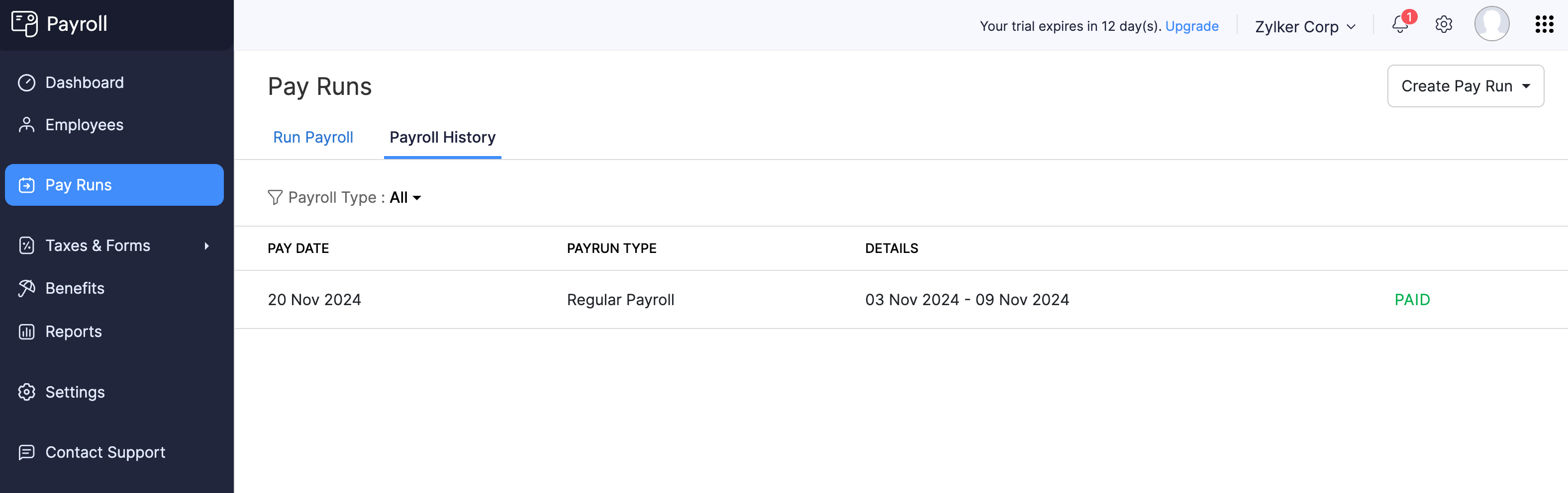Viewport: 1568px width, 493px height.
Task: Expand the Create Pay Run dropdown arrow
Action: click(x=1527, y=85)
